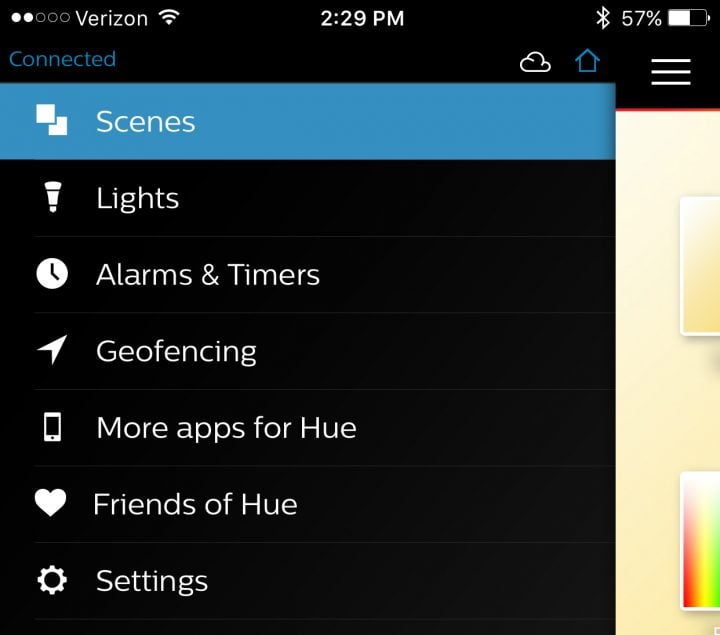
Task: Tap the clock icon for alarms
Action: click(x=52, y=274)
